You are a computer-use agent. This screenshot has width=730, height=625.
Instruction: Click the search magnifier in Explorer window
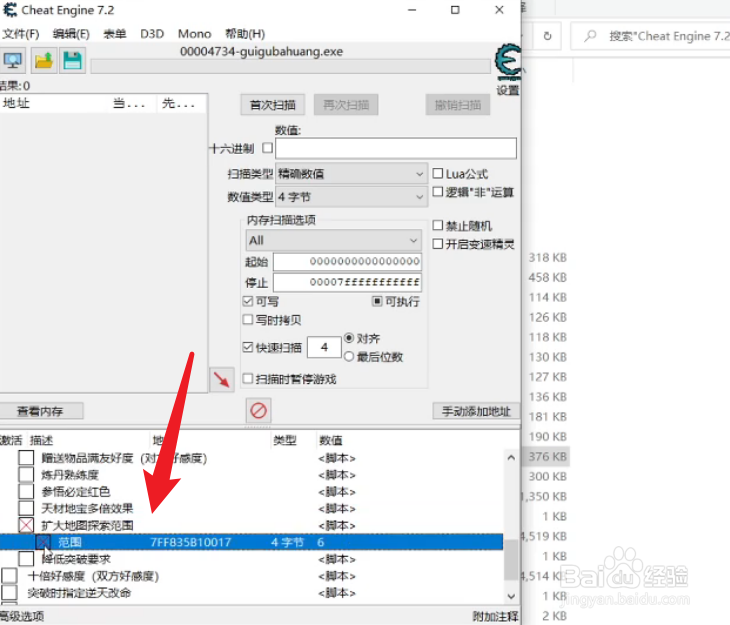(590, 36)
